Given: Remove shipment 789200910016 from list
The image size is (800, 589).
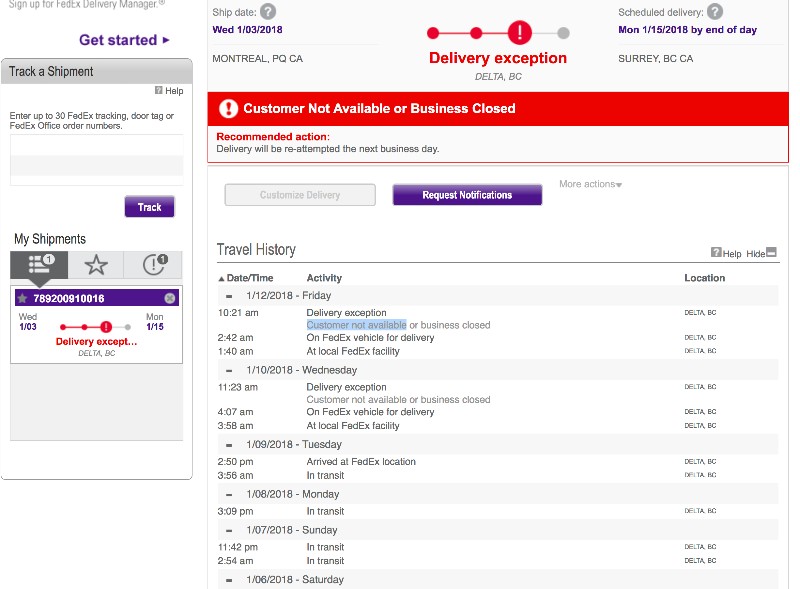Looking at the screenshot, I should click(x=170, y=298).
